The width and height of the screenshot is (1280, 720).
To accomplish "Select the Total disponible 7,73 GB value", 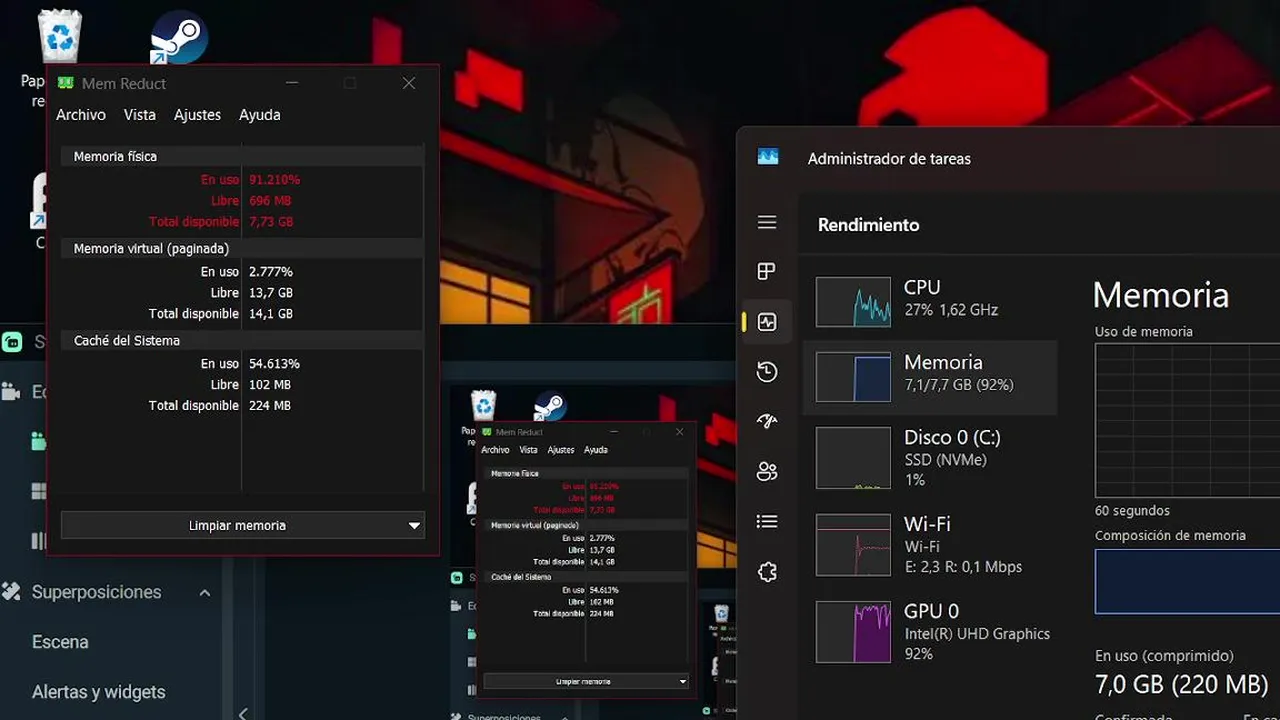I will click(x=271, y=222).
